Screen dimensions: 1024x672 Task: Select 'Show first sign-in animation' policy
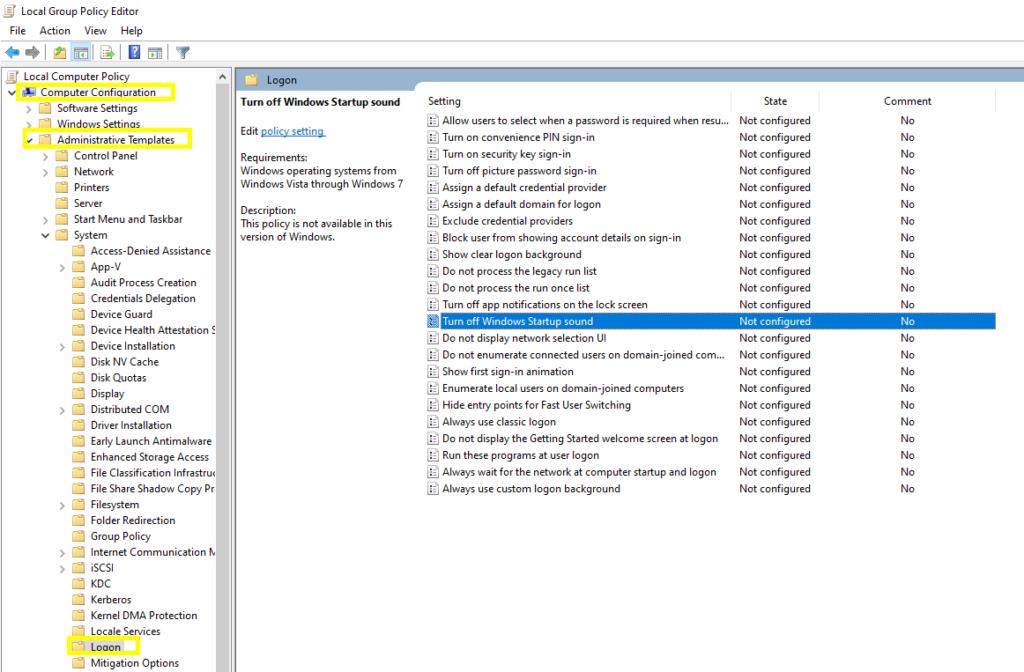pos(508,372)
